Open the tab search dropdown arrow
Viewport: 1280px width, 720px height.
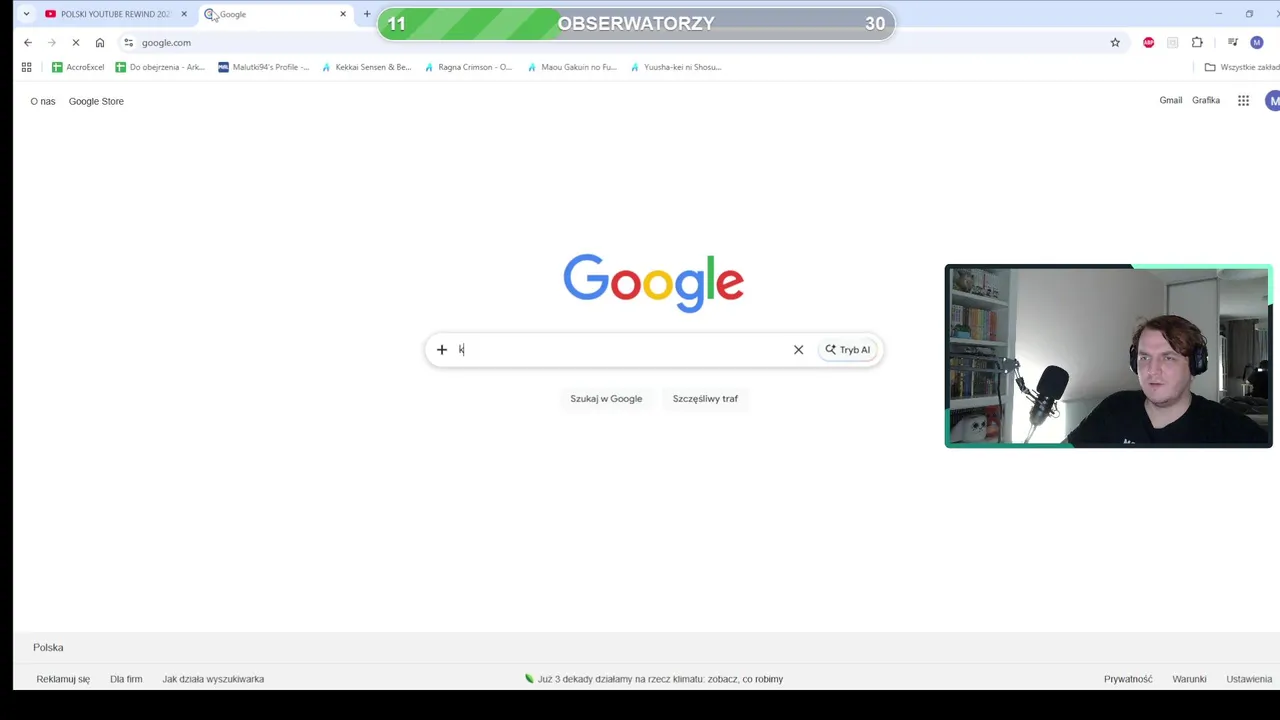point(26,14)
